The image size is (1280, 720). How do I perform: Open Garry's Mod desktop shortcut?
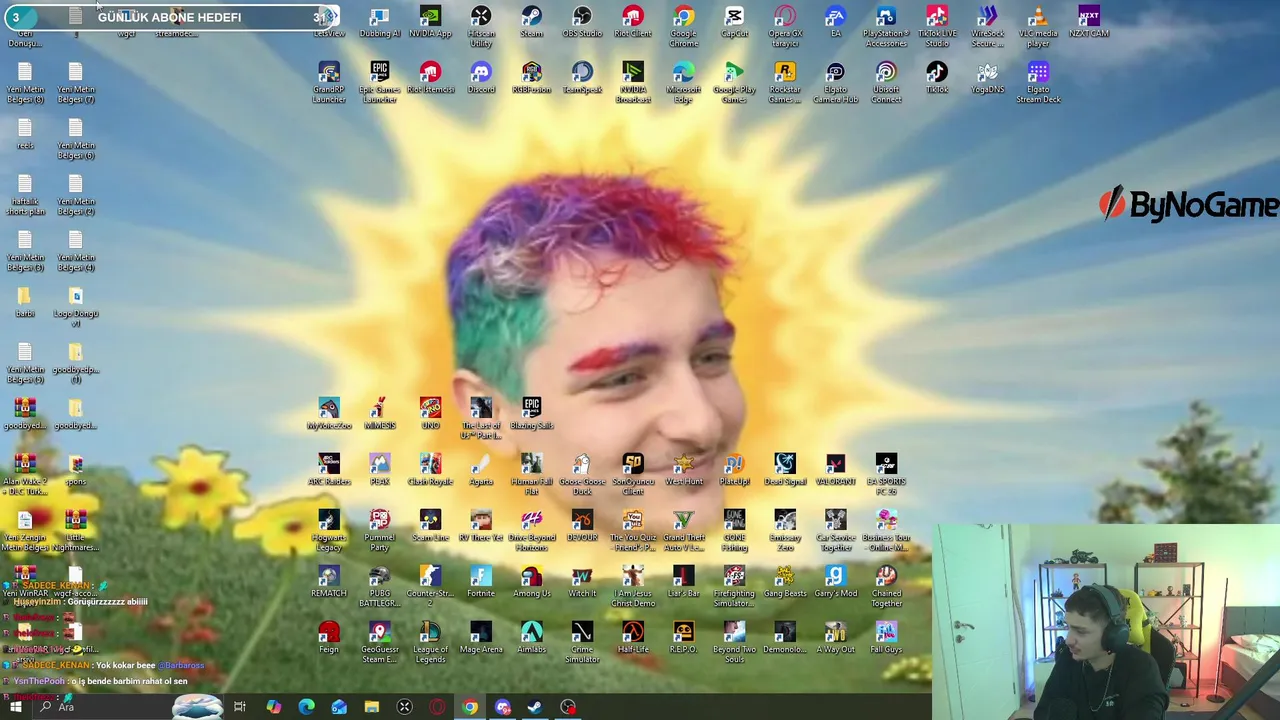(x=835, y=582)
